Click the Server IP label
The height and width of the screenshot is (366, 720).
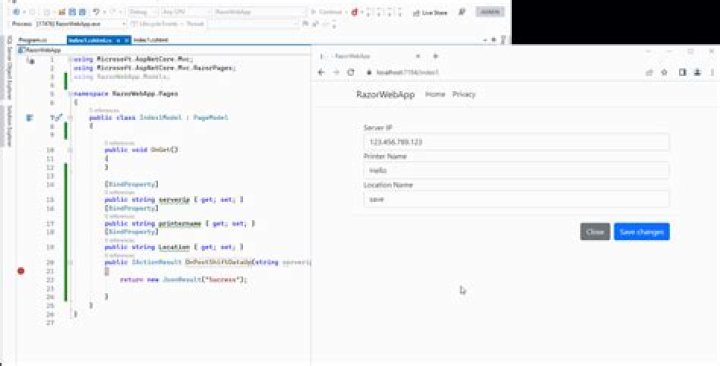point(378,128)
